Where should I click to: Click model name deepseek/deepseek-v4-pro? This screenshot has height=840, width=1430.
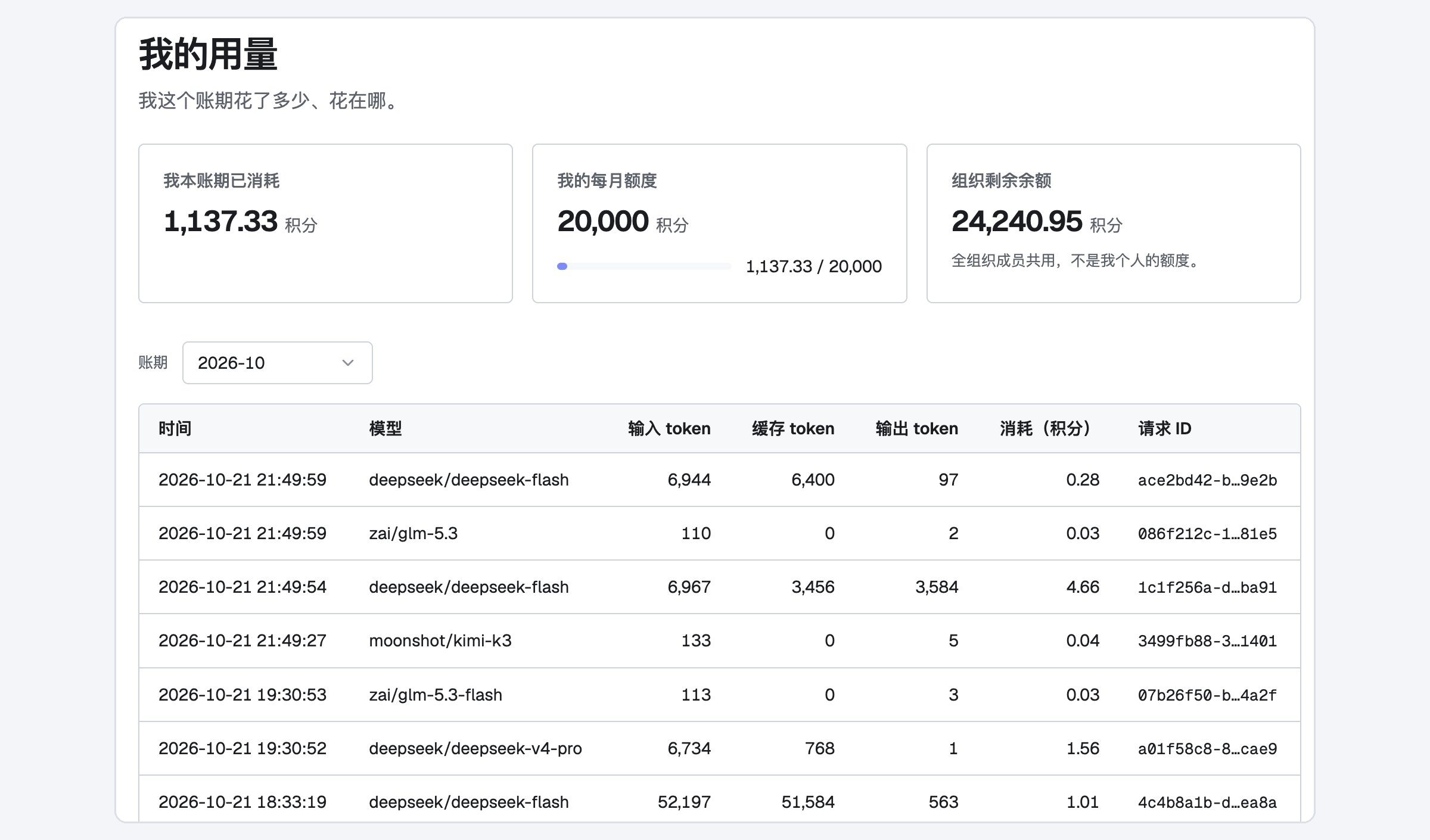(x=475, y=749)
